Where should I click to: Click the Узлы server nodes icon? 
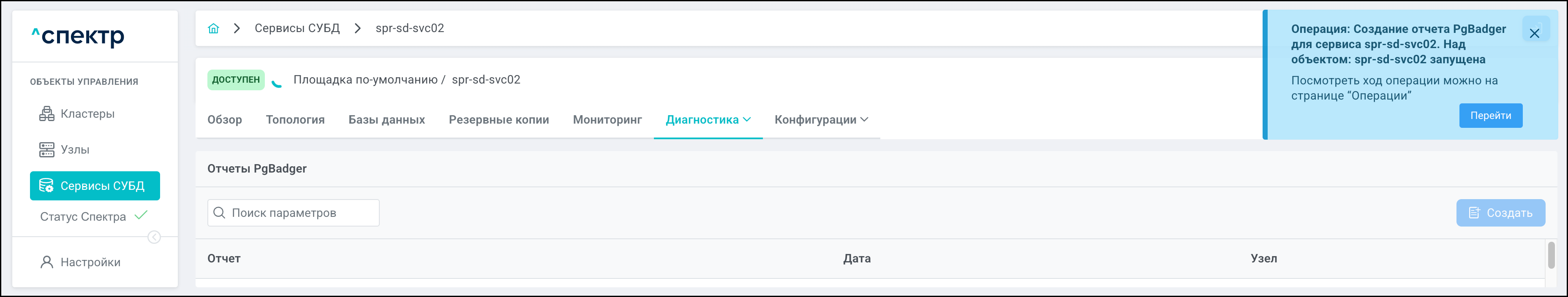pos(47,149)
